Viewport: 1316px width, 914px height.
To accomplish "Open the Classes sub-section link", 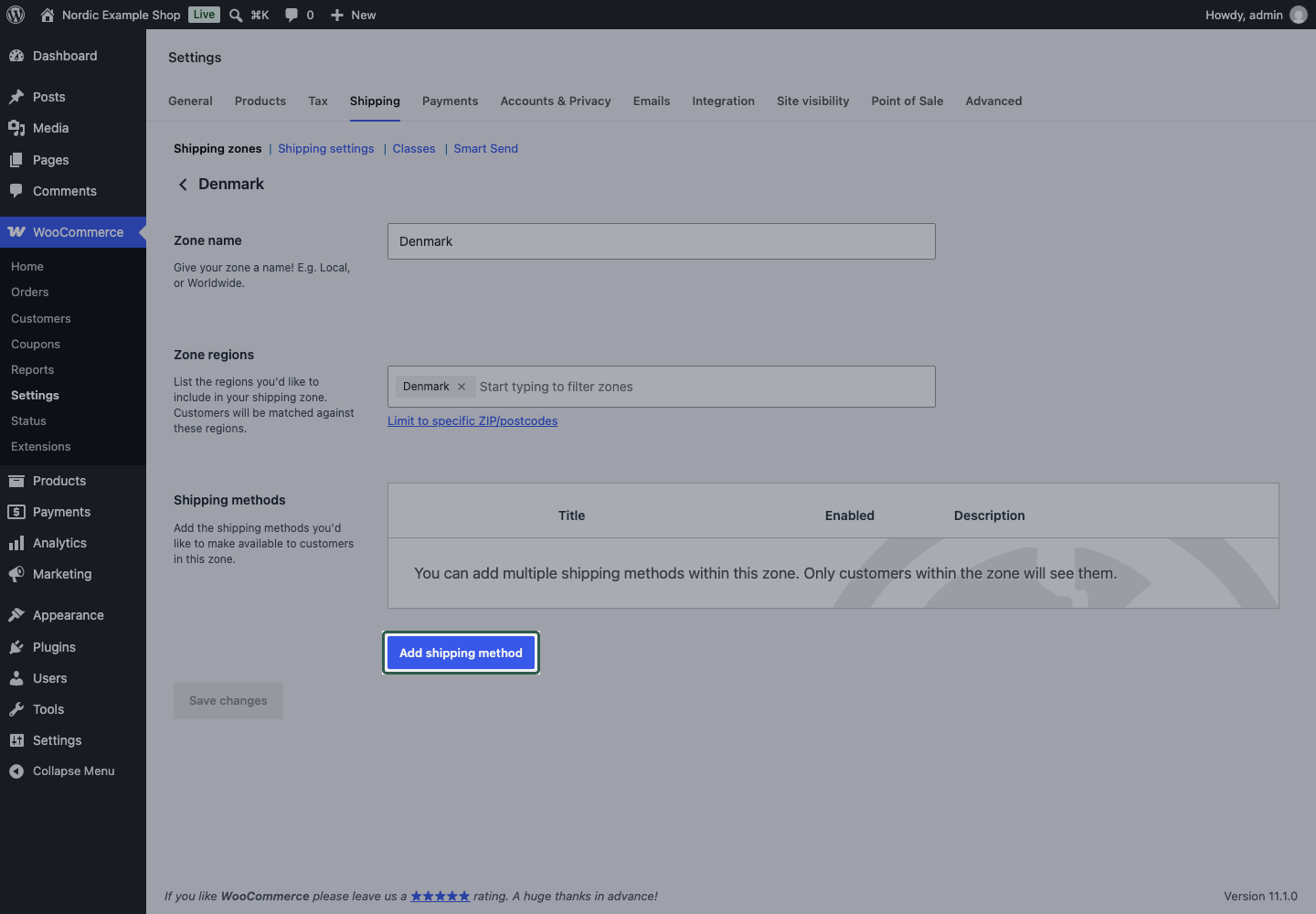I will point(414,149).
